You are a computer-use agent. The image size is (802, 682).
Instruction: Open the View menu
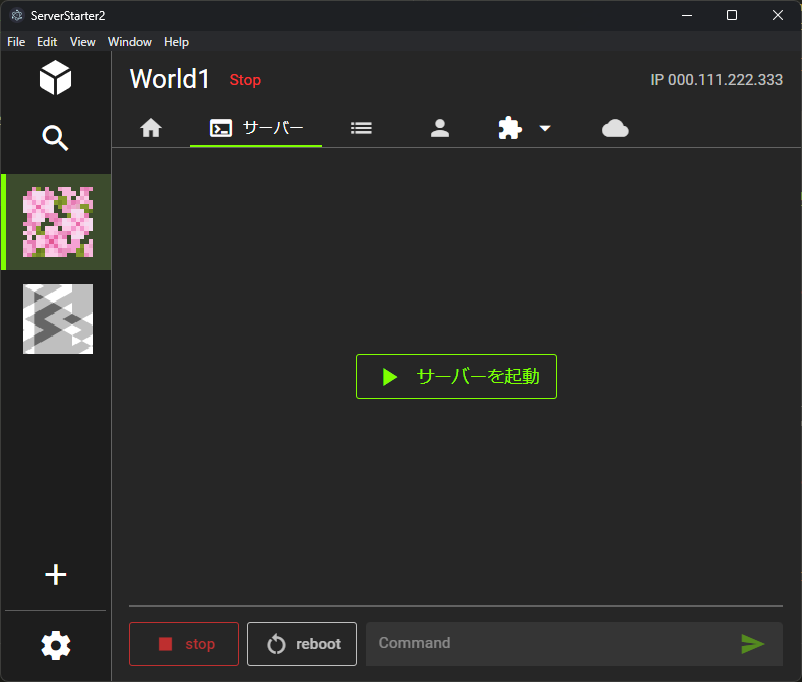82,42
